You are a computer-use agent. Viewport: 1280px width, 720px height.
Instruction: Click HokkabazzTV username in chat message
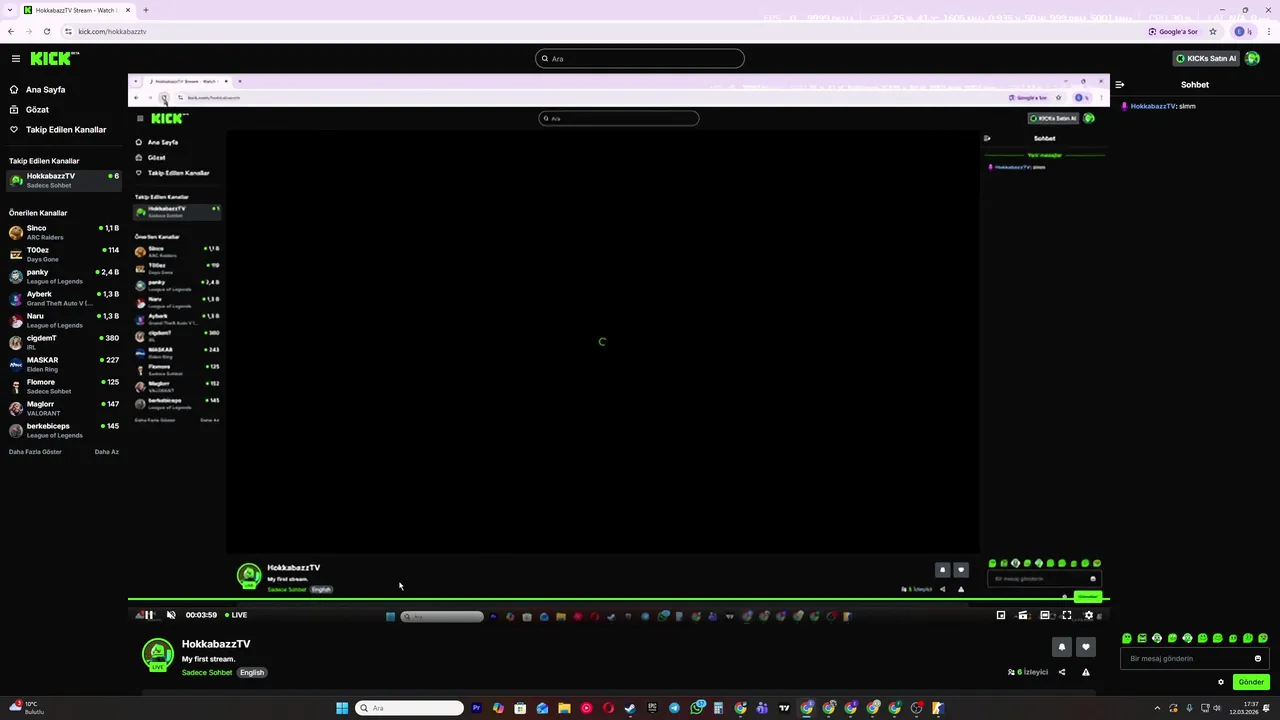pos(1153,106)
